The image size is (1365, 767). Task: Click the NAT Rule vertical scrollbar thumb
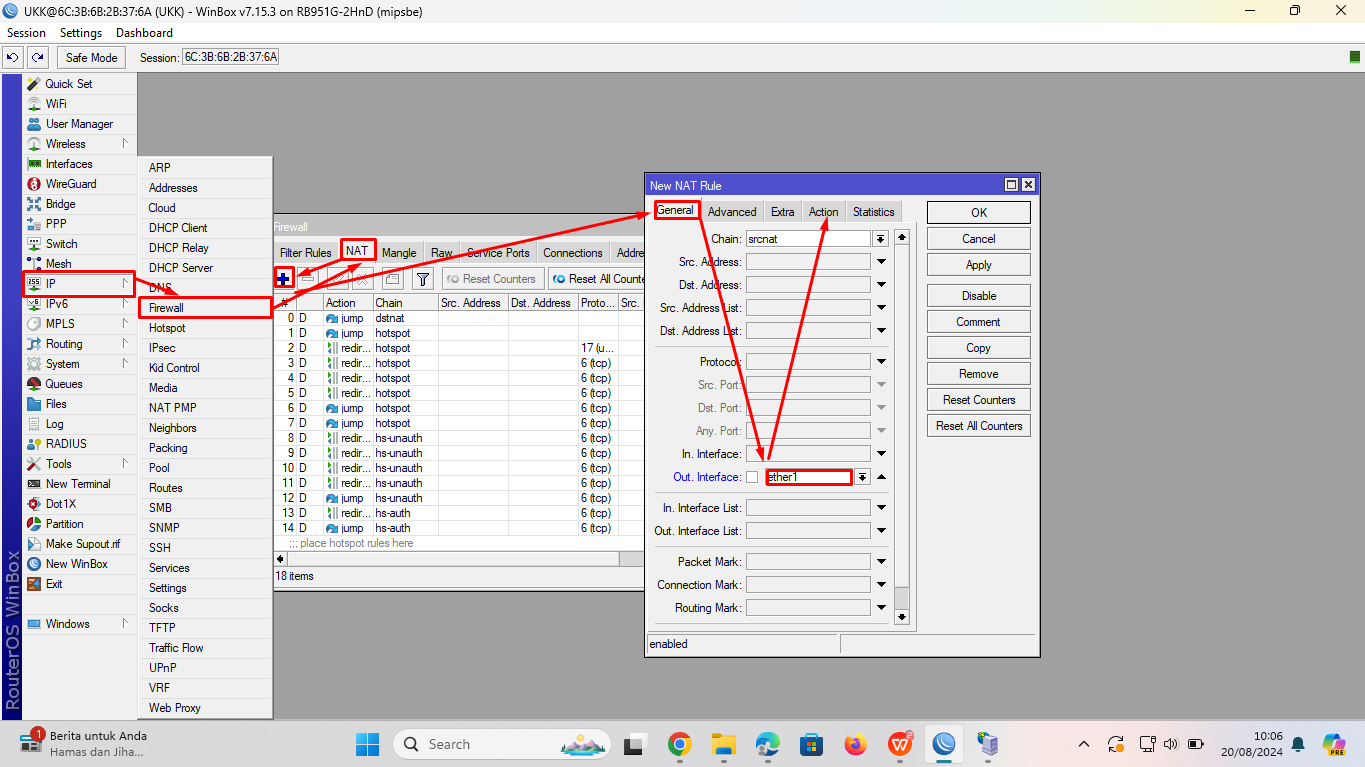click(x=902, y=415)
